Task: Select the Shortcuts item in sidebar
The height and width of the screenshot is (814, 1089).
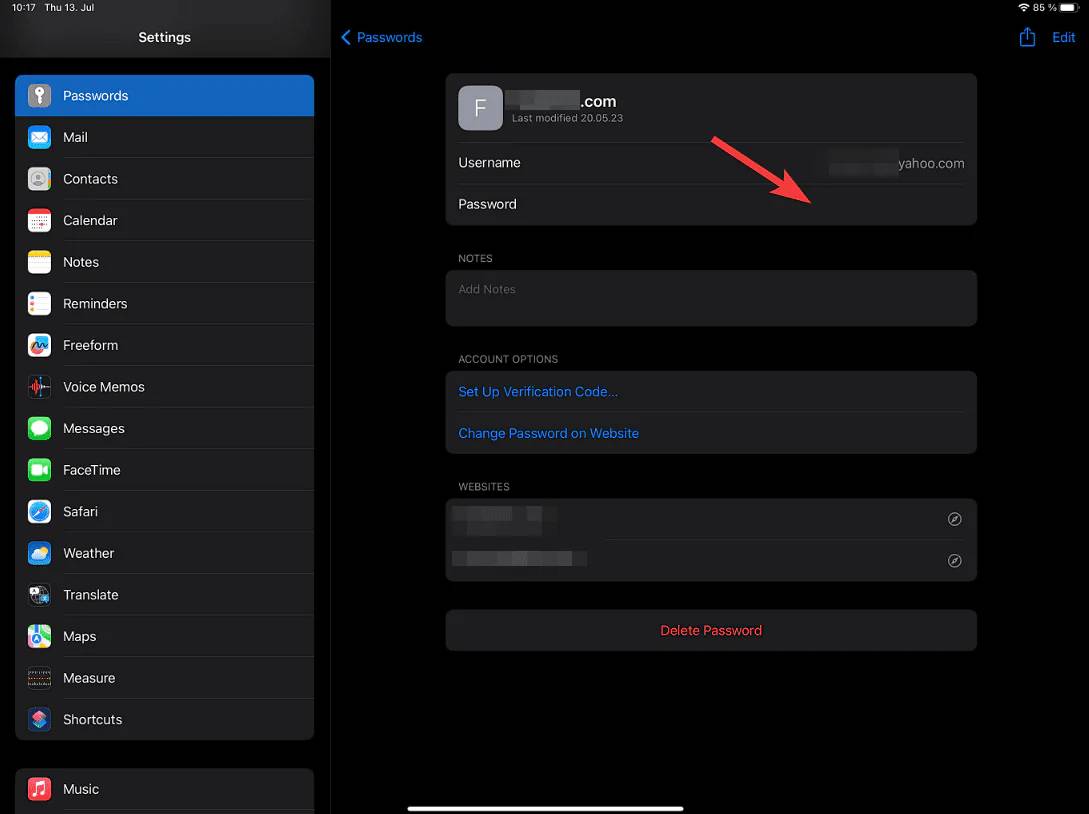Action: tap(165, 720)
